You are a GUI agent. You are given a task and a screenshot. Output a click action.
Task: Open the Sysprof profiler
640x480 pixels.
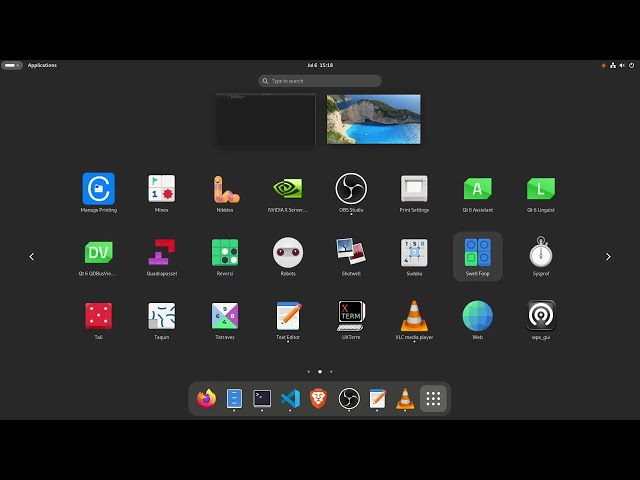(541, 256)
